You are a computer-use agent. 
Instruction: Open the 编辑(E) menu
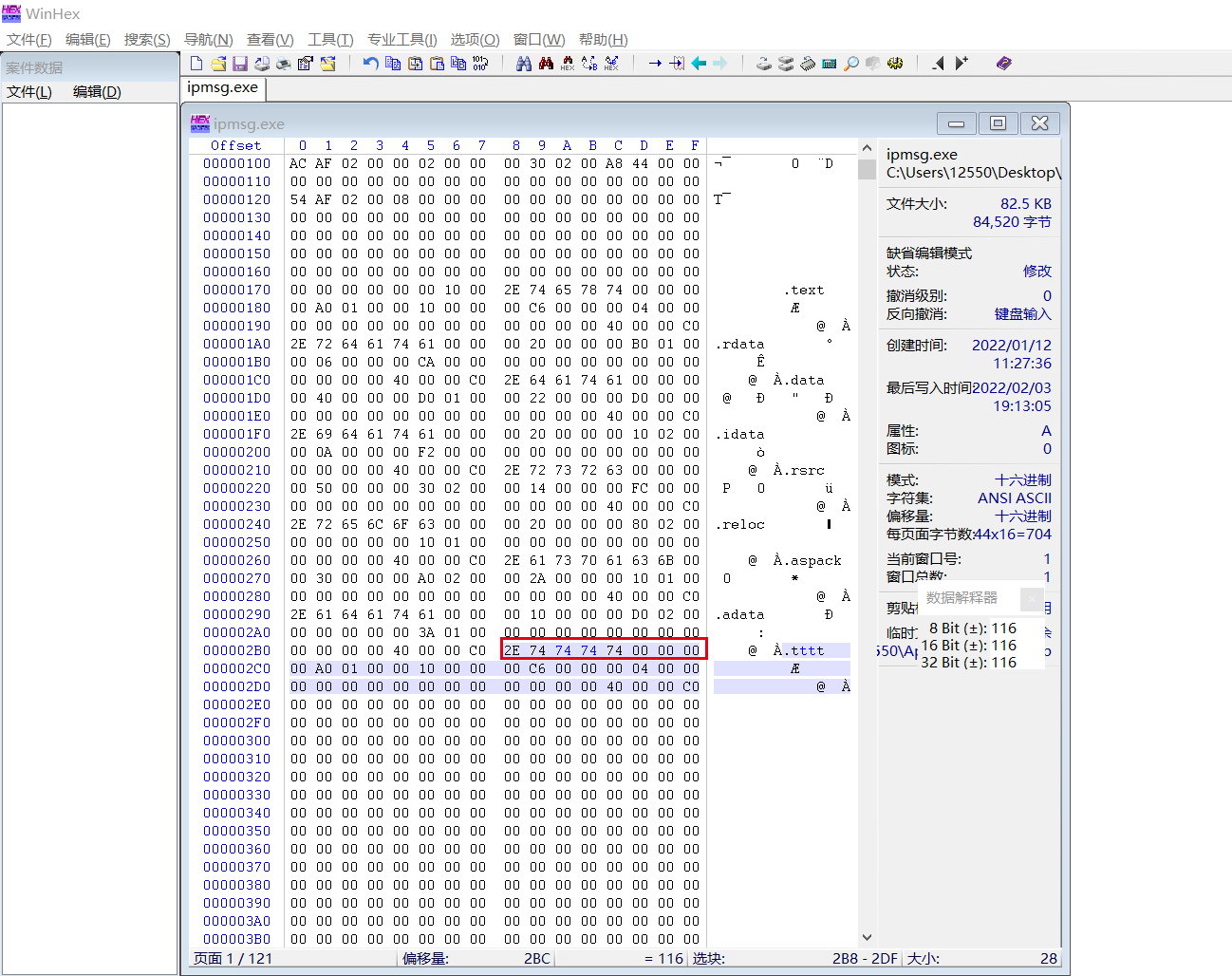pyautogui.click(x=88, y=39)
